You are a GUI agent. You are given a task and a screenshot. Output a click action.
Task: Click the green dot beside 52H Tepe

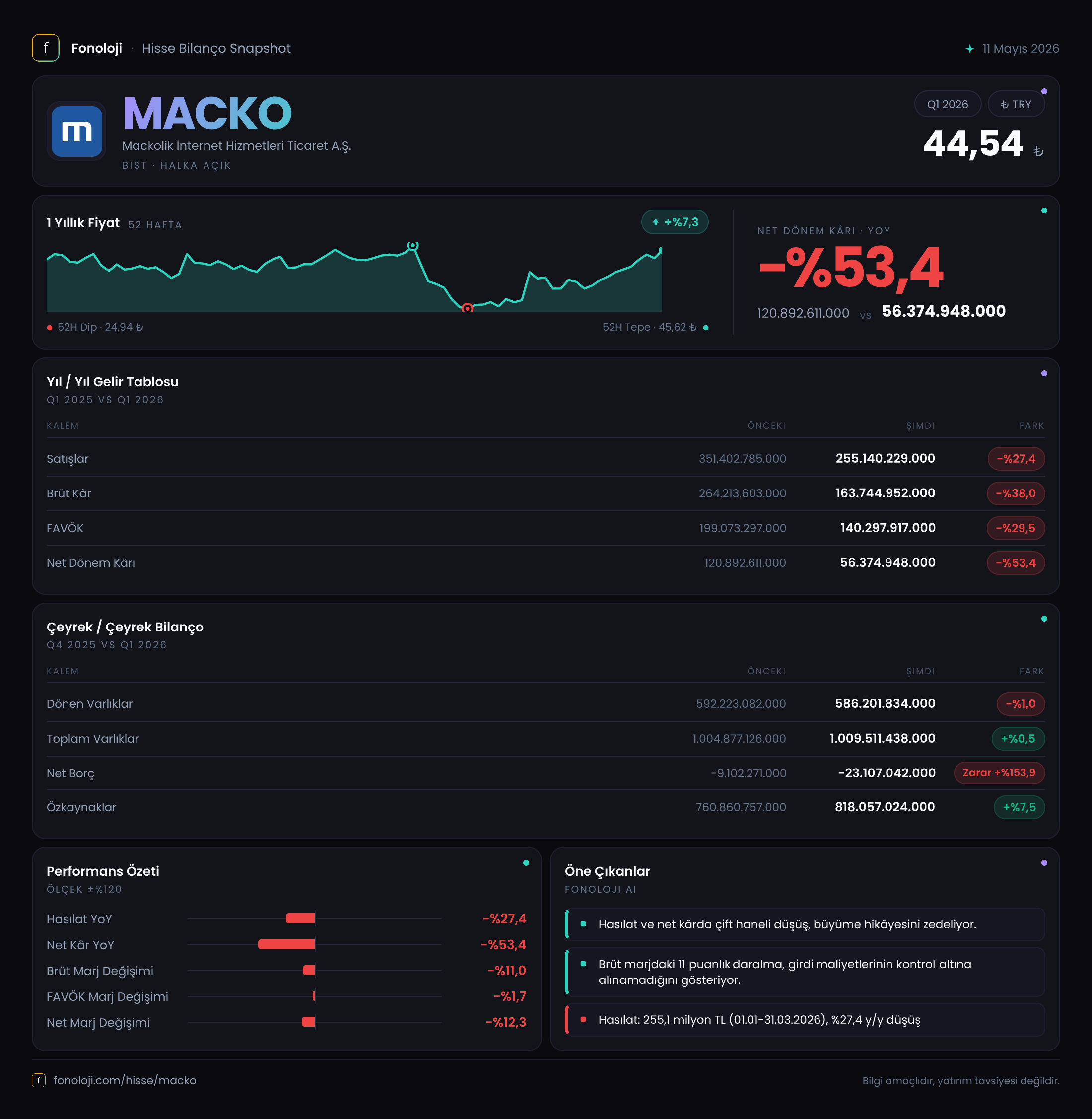(705, 328)
